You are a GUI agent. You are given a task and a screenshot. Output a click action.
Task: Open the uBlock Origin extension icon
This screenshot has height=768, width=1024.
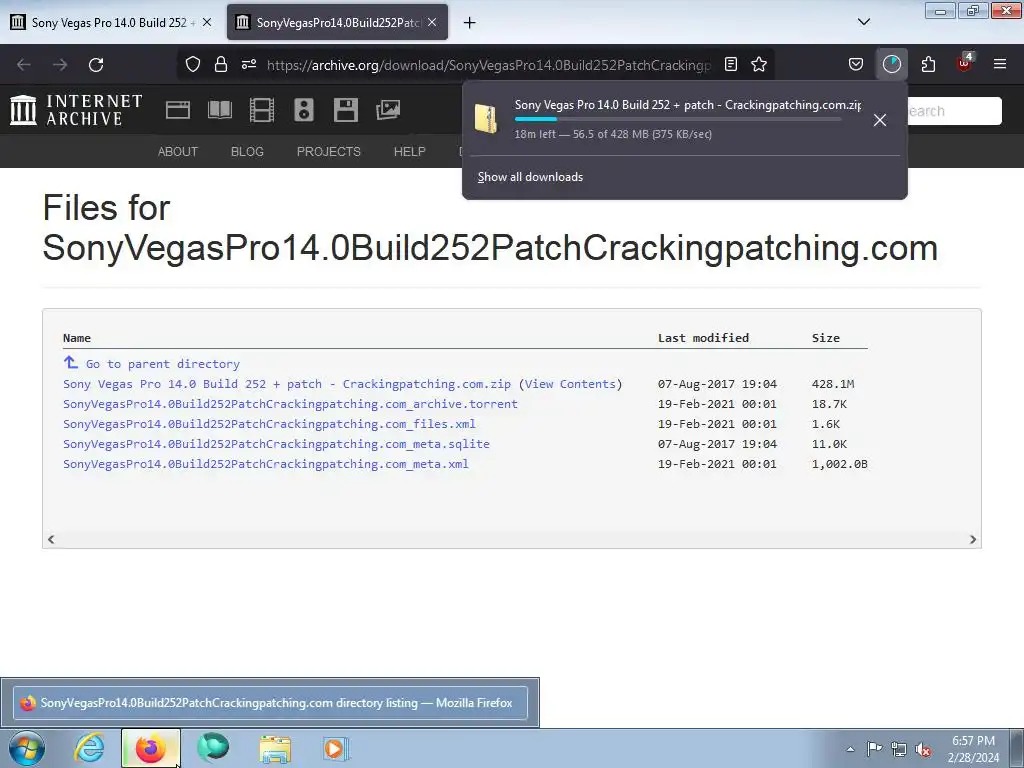pyautogui.click(x=965, y=63)
